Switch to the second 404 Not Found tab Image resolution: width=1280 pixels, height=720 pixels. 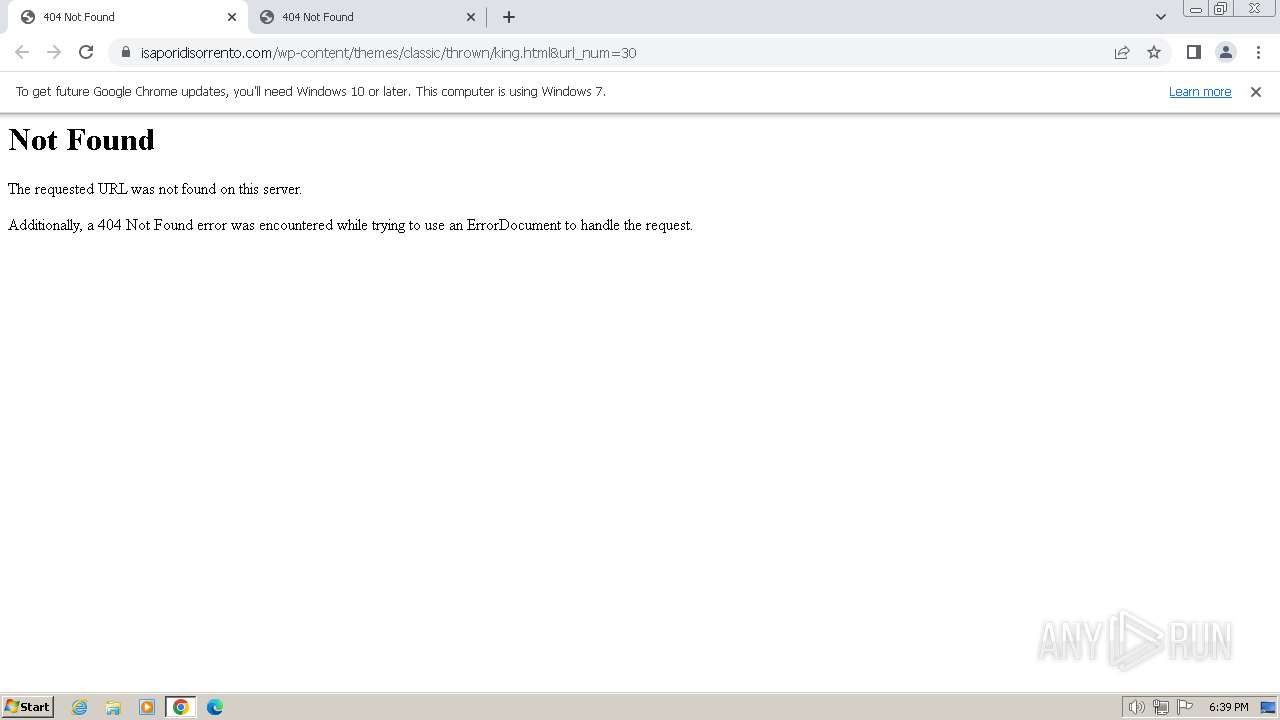(x=367, y=17)
